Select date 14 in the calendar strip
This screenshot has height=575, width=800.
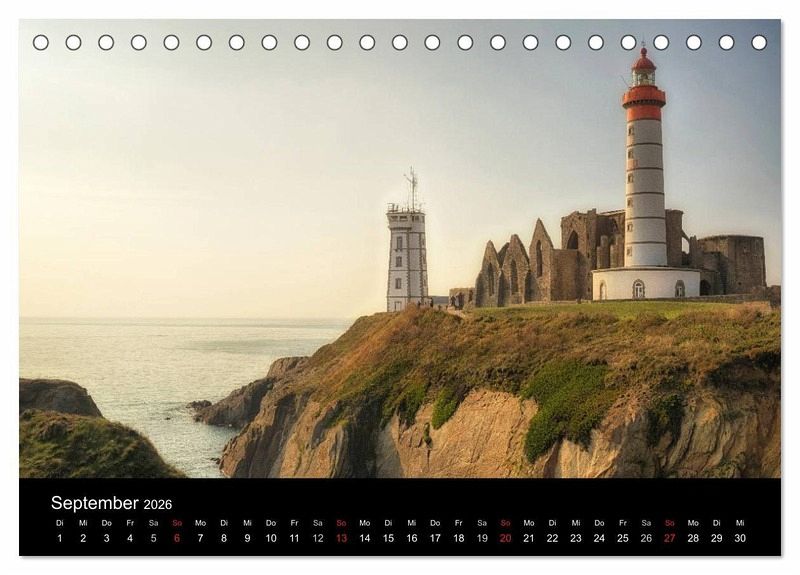click(x=365, y=538)
